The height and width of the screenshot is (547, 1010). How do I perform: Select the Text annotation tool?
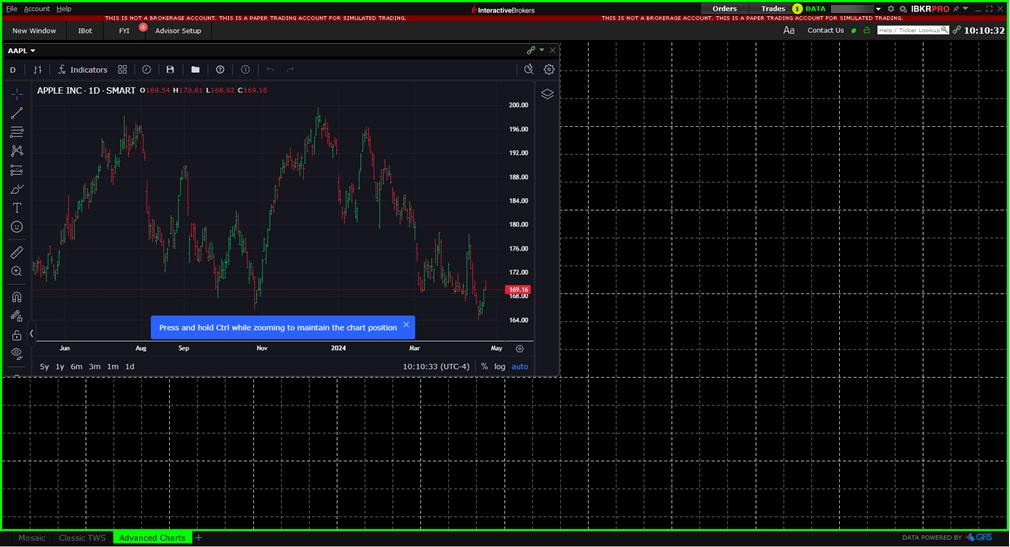tap(17, 208)
